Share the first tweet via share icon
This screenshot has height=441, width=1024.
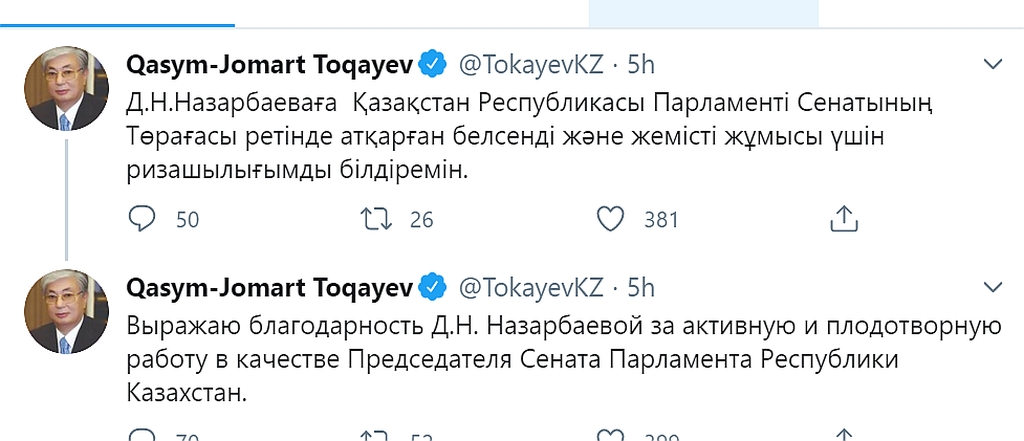(843, 217)
